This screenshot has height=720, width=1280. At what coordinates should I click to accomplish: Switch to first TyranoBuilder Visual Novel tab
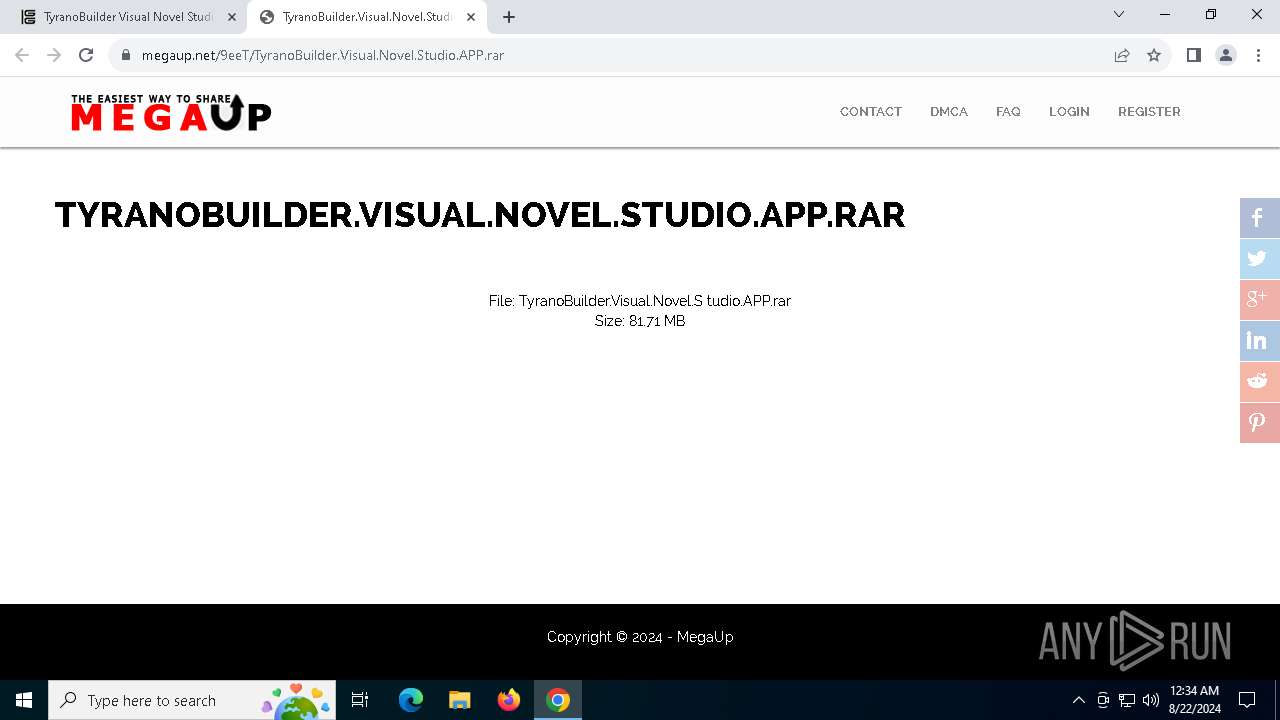point(128,17)
